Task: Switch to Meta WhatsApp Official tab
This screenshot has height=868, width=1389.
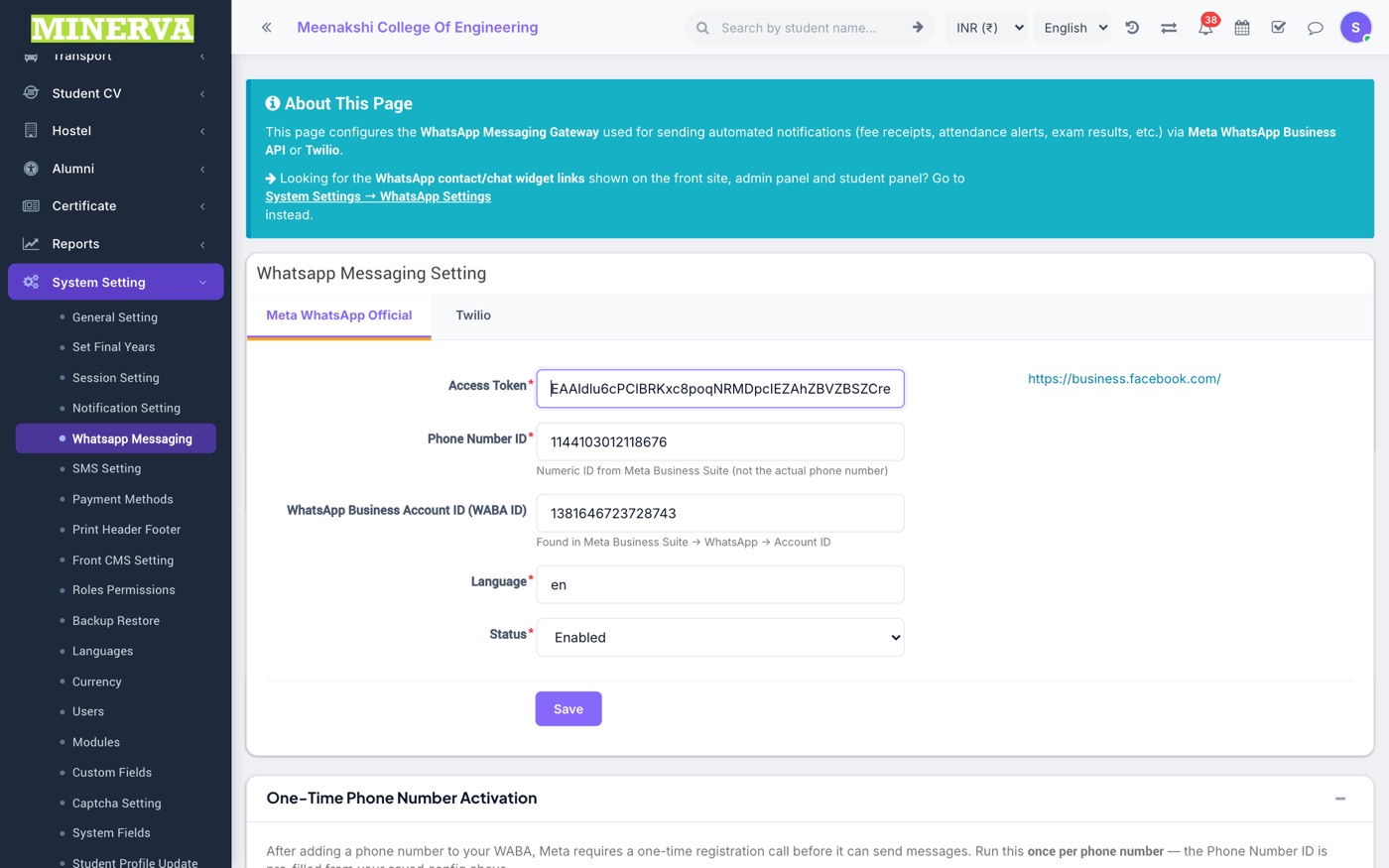Action: point(339,315)
